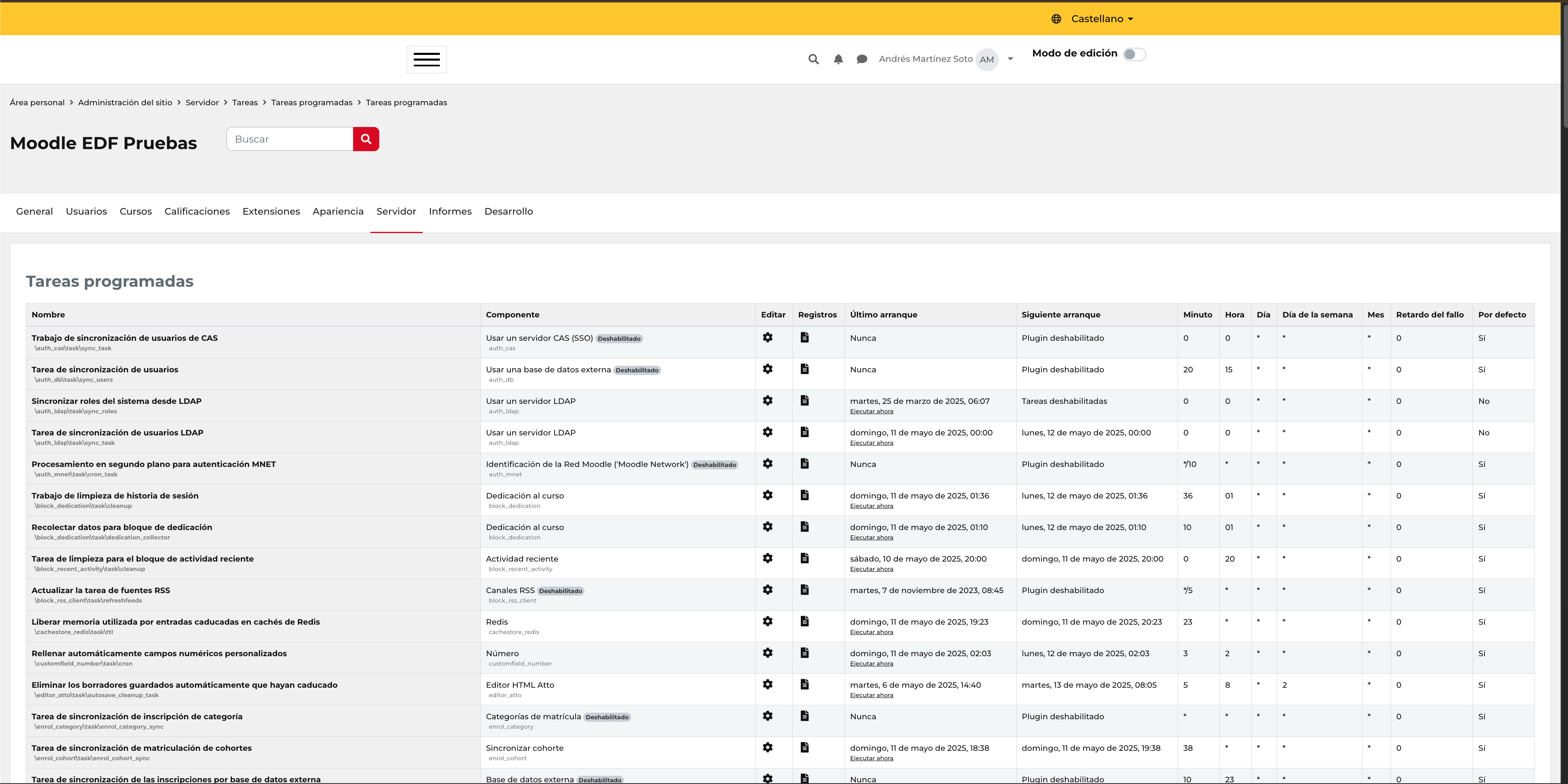The height and width of the screenshot is (784, 1568).
Task: Edit the Atto autosave cleanup task
Action: click(x=768, y=685)
